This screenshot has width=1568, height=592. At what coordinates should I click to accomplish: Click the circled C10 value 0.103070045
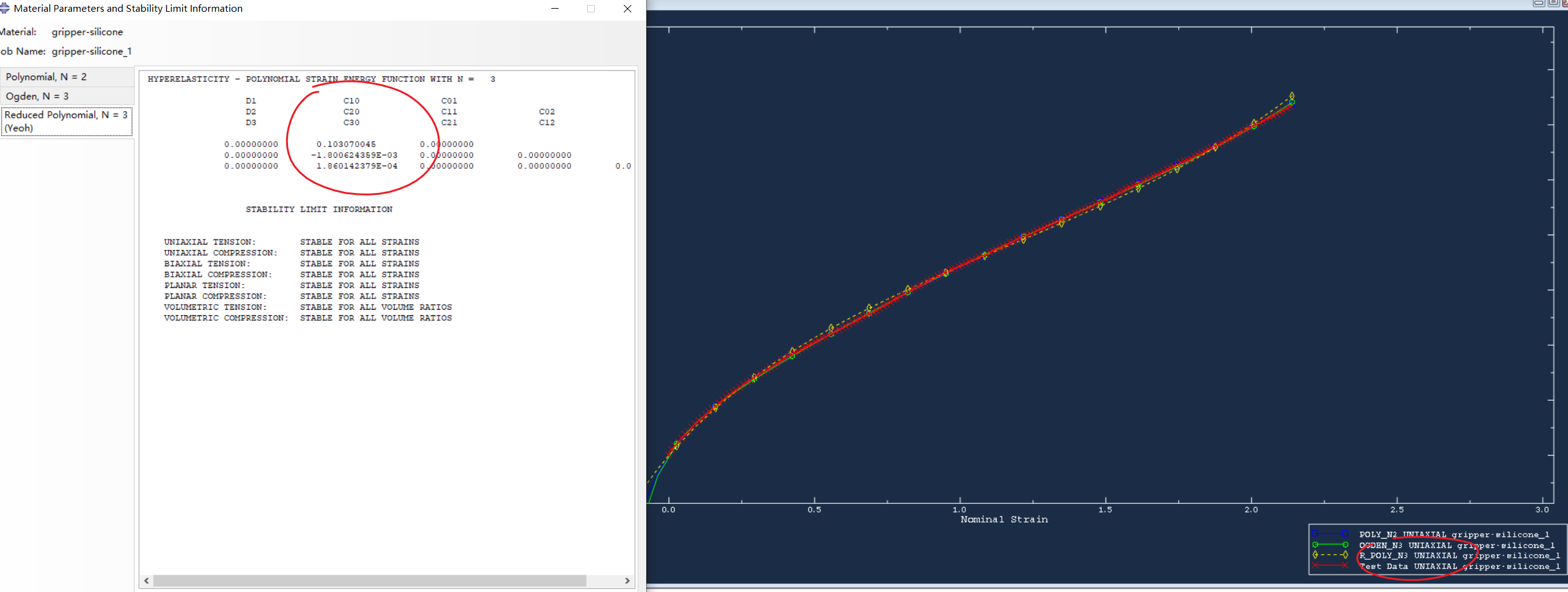(x=348, y=143)
